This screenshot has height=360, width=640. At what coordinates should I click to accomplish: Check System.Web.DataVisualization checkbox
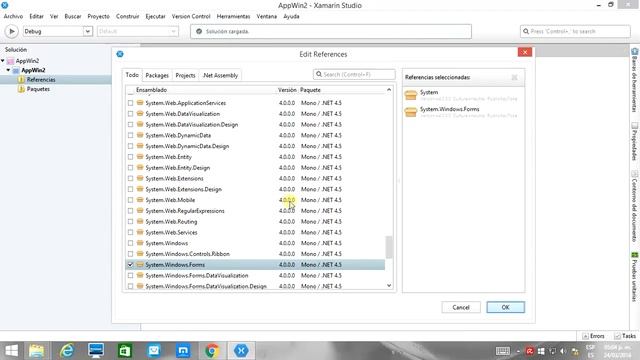coord(130,114)
